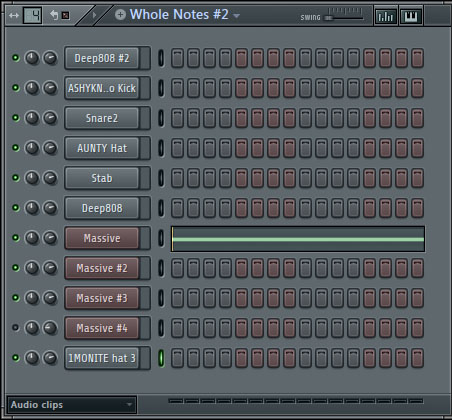This screenshot has height=420, width=452.
Task: Click the add channel plus icon
Action: click(120, 15)
